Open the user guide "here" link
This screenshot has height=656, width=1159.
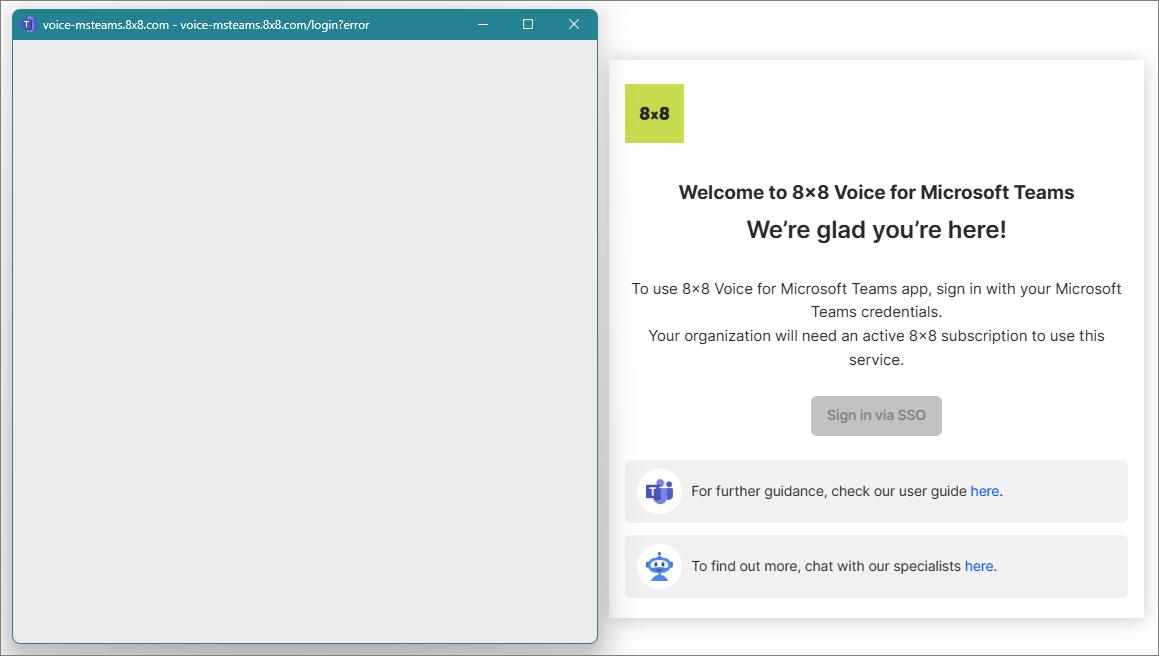[x=984, y=491]
